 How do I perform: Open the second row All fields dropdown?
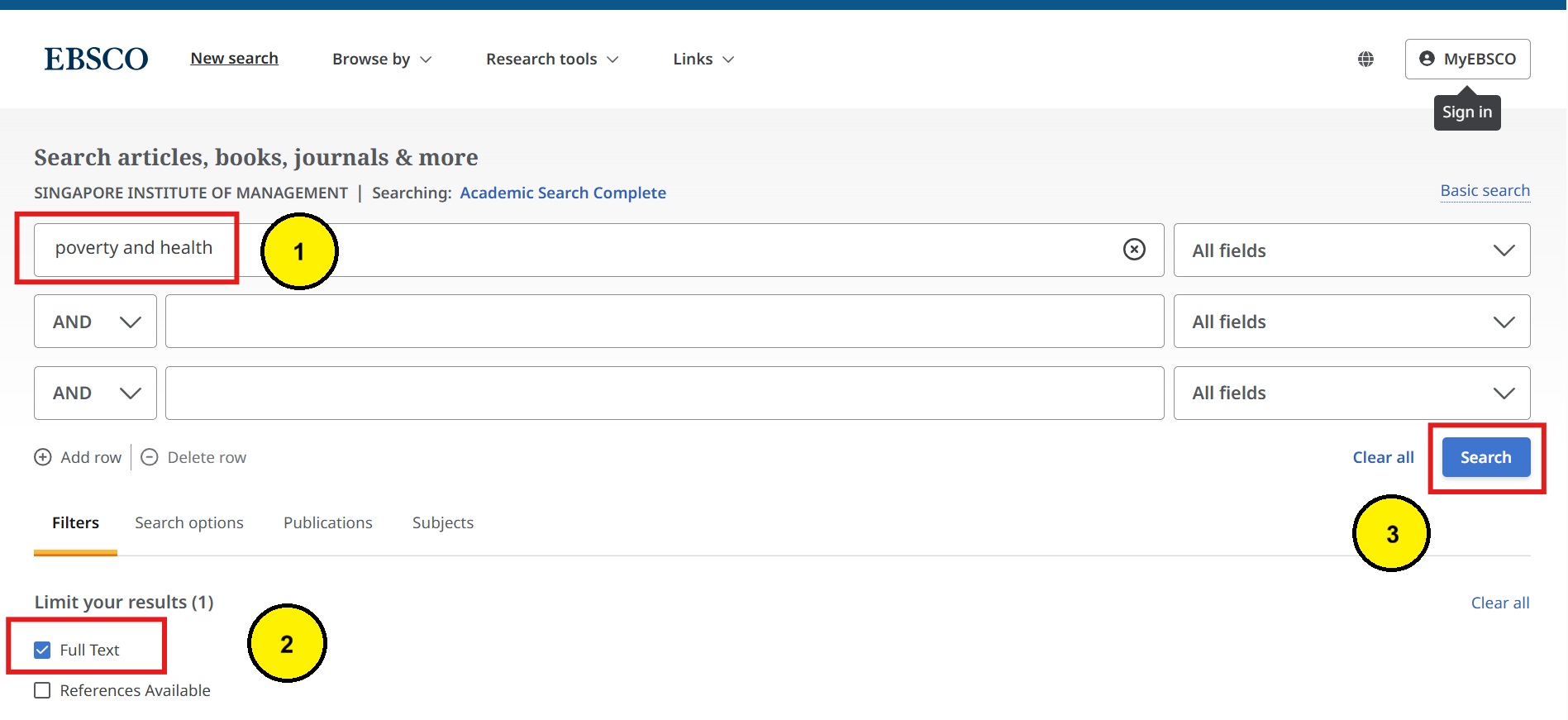(x=1351, y=322)
